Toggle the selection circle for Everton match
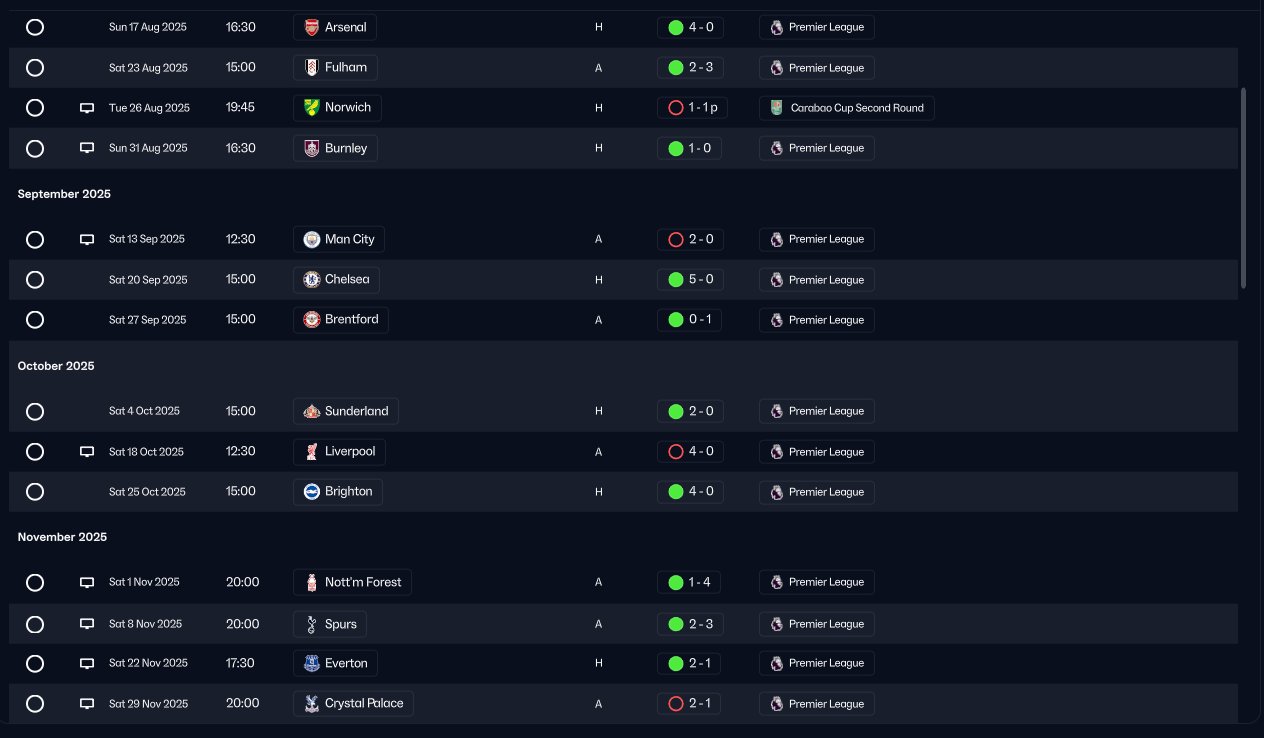This screenshot has height=738, width=1264. click(x=35, y=663)
